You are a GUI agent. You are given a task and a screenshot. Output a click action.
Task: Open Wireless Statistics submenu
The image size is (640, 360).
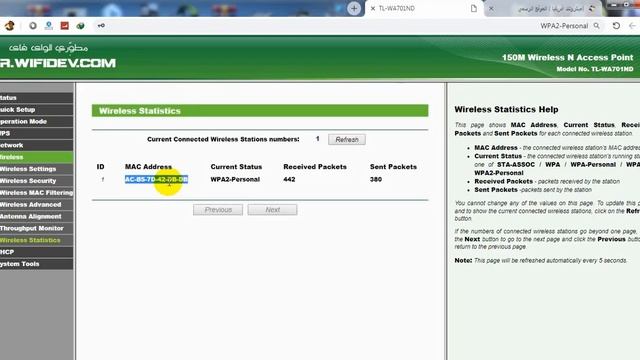click(37, 240)
